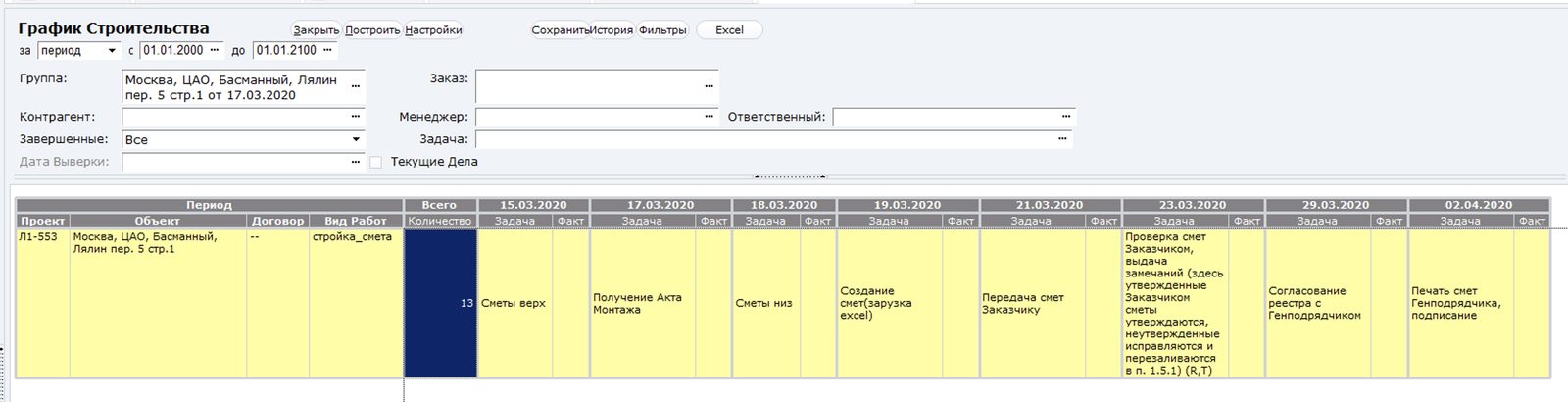Select the Сметы верх task cell
The width and height of the screenshot is (1568, 402).
point(515,303)
